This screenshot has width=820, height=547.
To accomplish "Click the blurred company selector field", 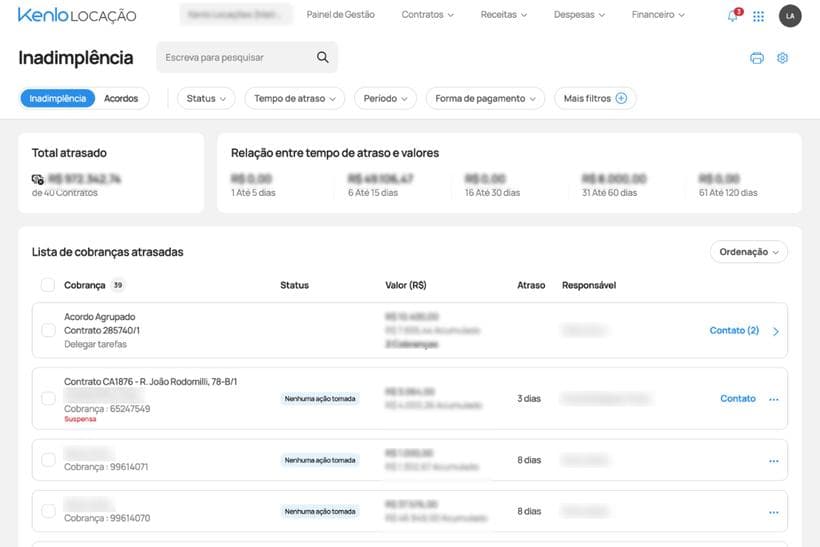I will [x=236, y=15].
